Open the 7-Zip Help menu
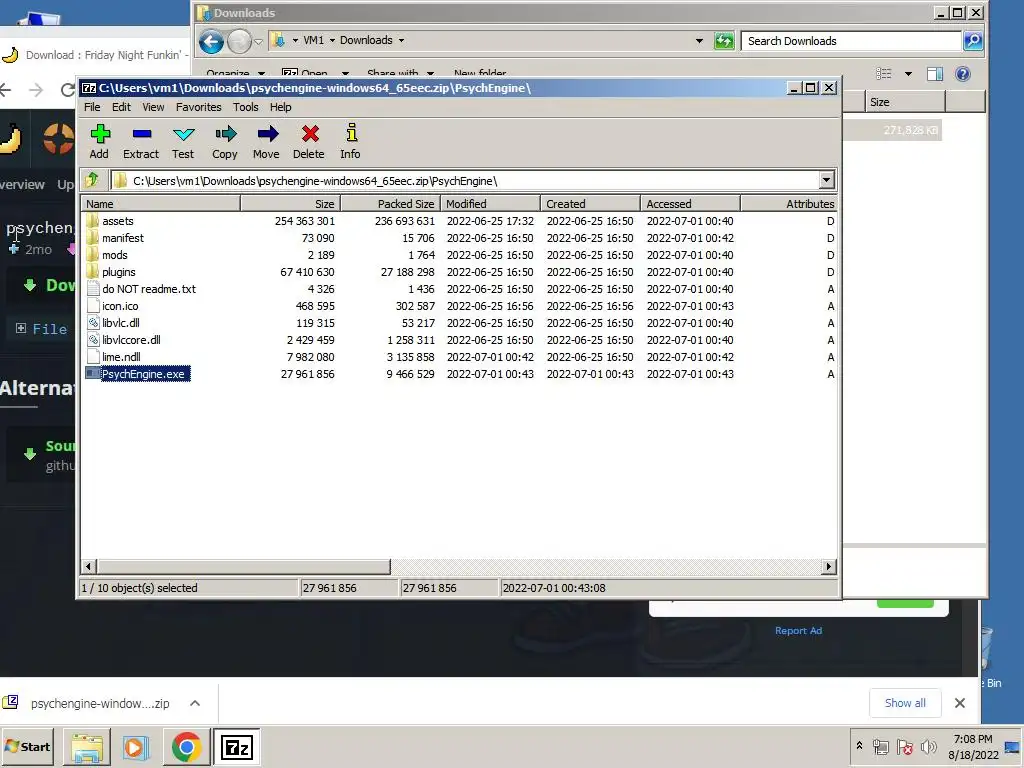Screen dimensions: 1024x768 click(x=280, y=107)
